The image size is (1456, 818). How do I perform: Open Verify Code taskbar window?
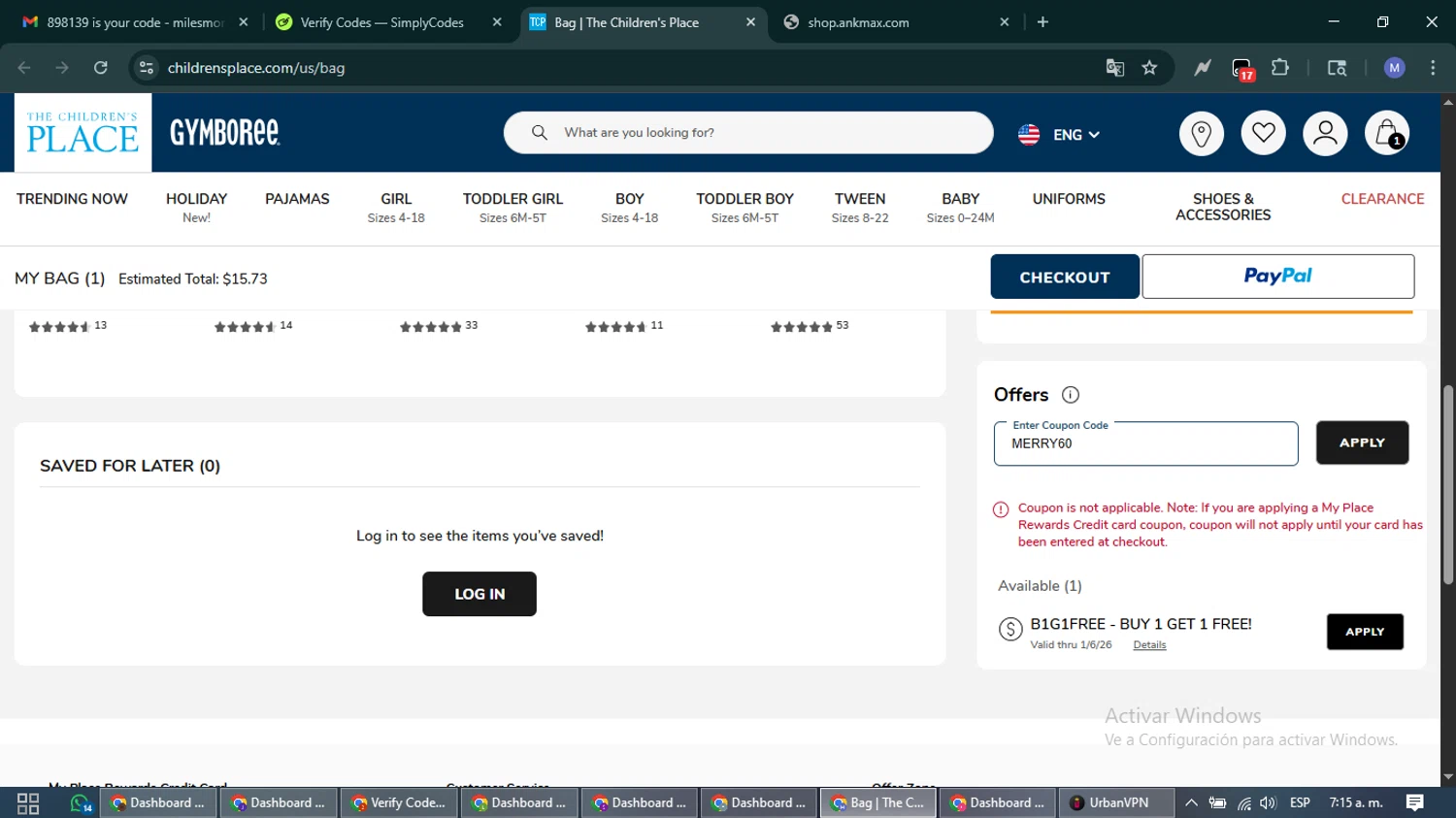click(399, 803)
